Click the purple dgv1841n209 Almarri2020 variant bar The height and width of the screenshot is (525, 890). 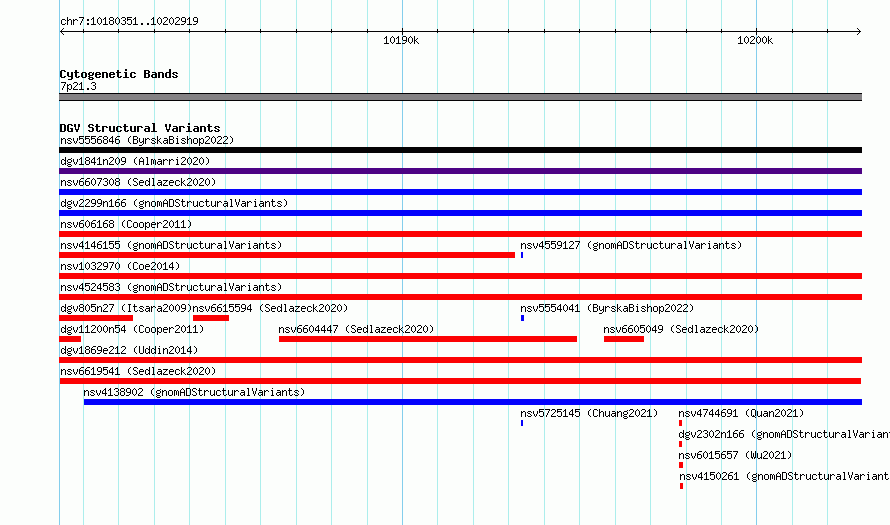(460, 171)
